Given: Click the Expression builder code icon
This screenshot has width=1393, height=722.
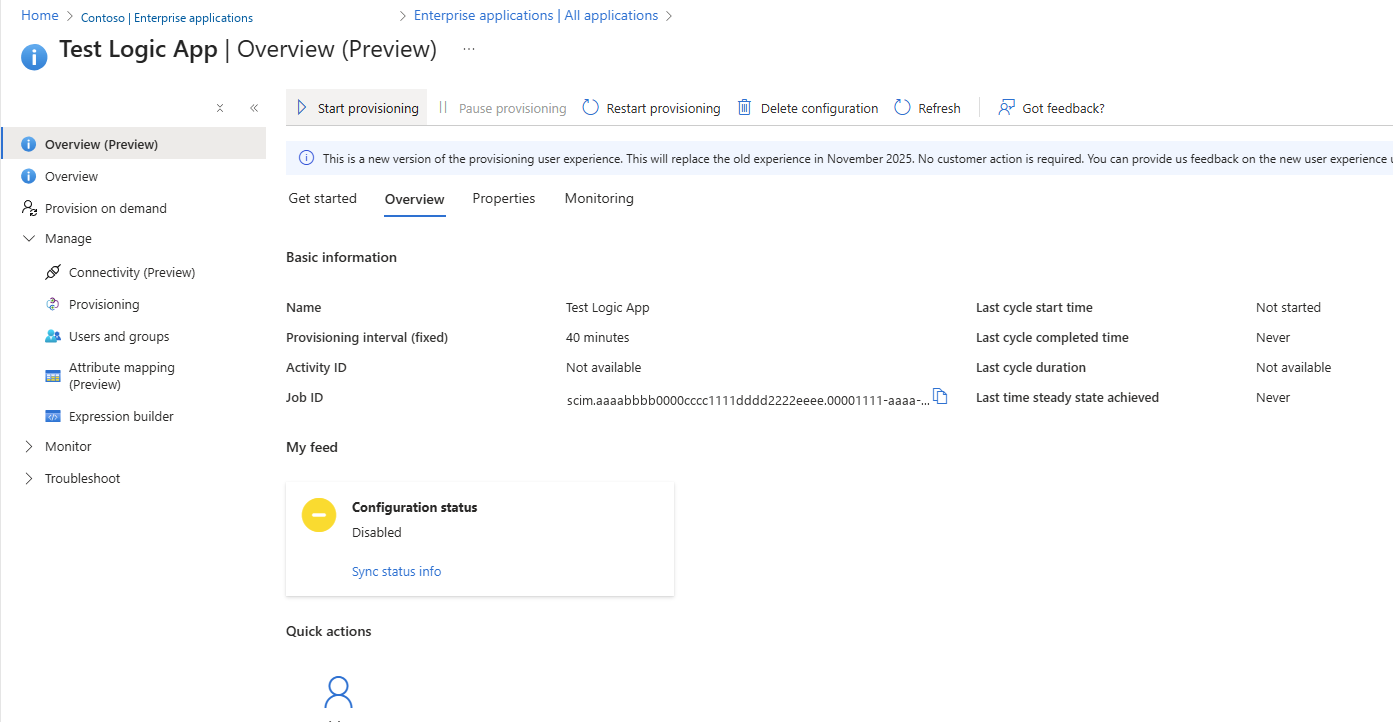Looking at the screenshot, I should click(x=53, y=416).
